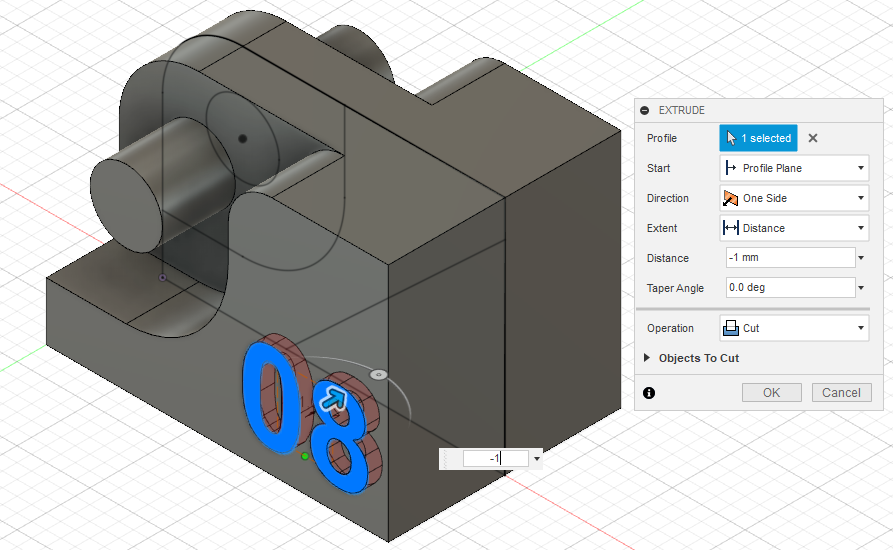Open the Extent 'Distance' dropdown
Image resolution: width=893 pixels, height=550 pixels.
point(794,228)
